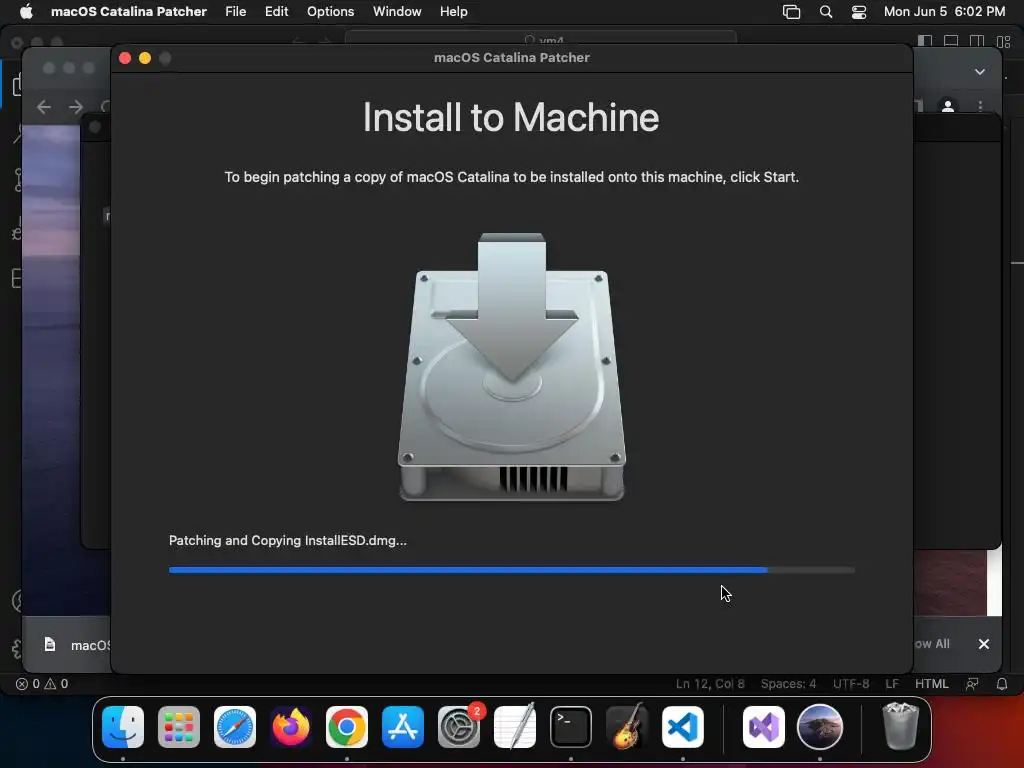Viewport: 1024px width, 768px height.
Task: Open the macOS Catalina Patcher app menu
Action: tap(129, 12)
